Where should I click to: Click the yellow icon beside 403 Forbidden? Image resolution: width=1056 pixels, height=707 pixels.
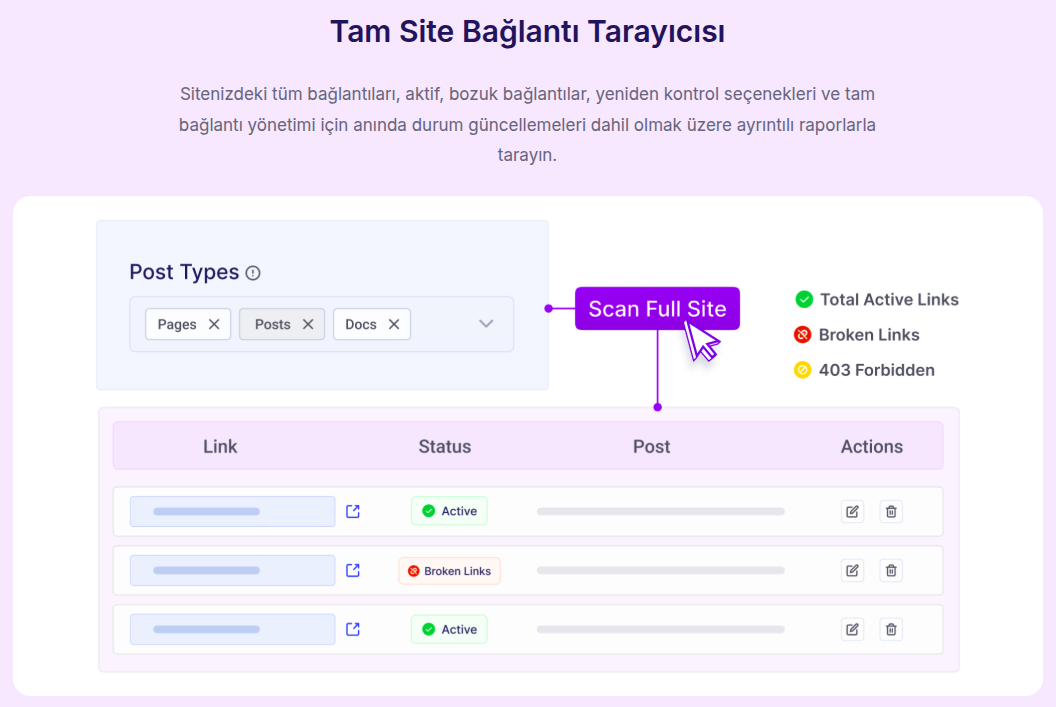(x=803, y=370)
